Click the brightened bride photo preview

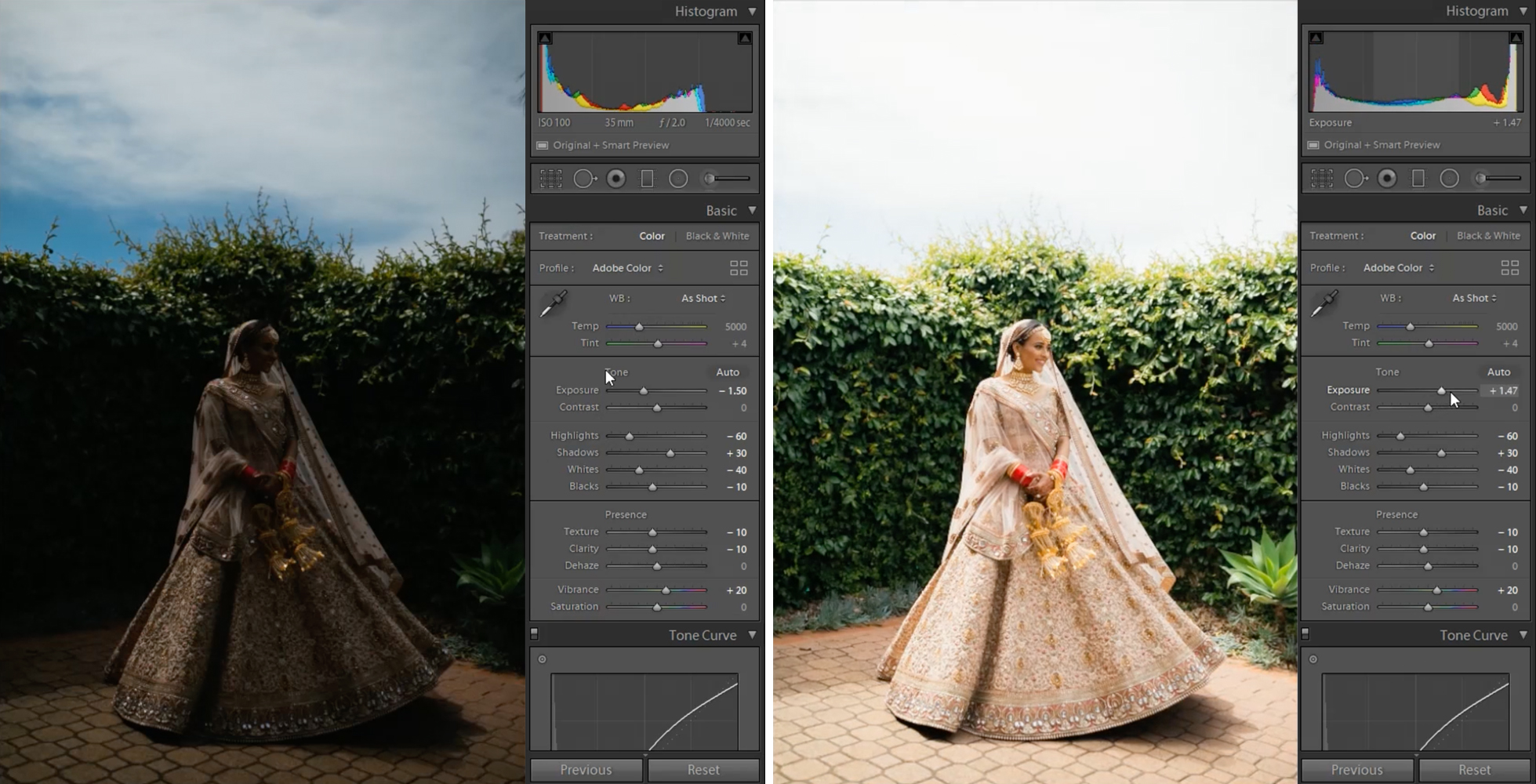coord(1035,392)
